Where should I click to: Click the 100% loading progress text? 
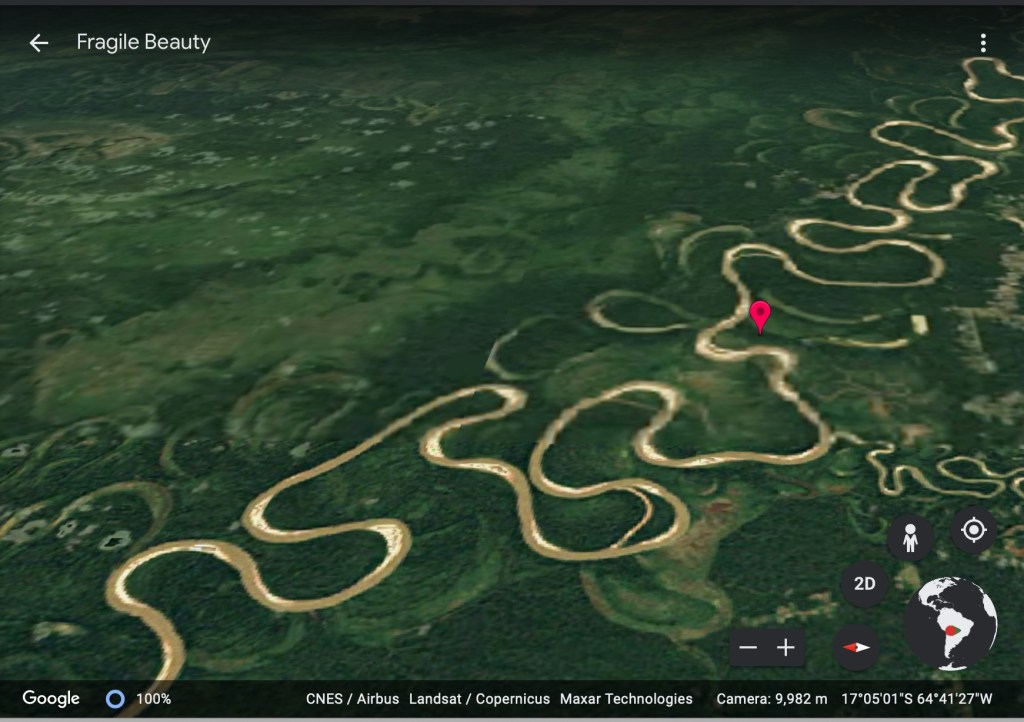(153, 699)
